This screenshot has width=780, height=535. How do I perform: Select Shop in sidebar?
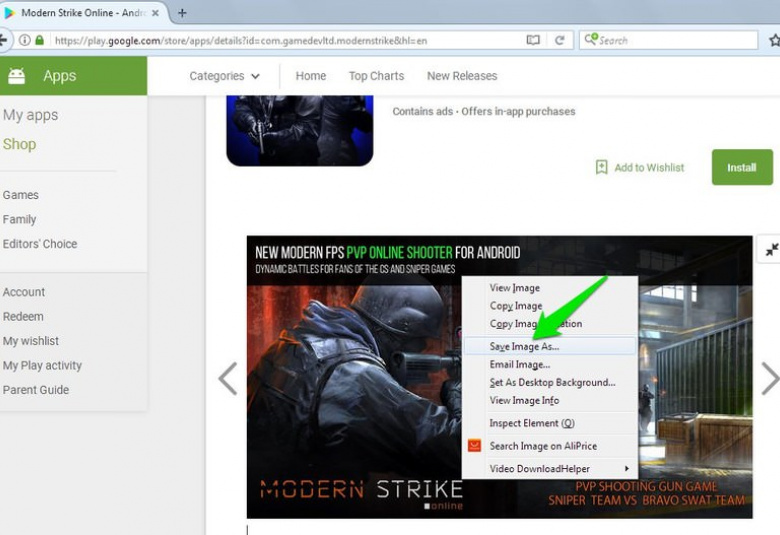pos(19,144)
